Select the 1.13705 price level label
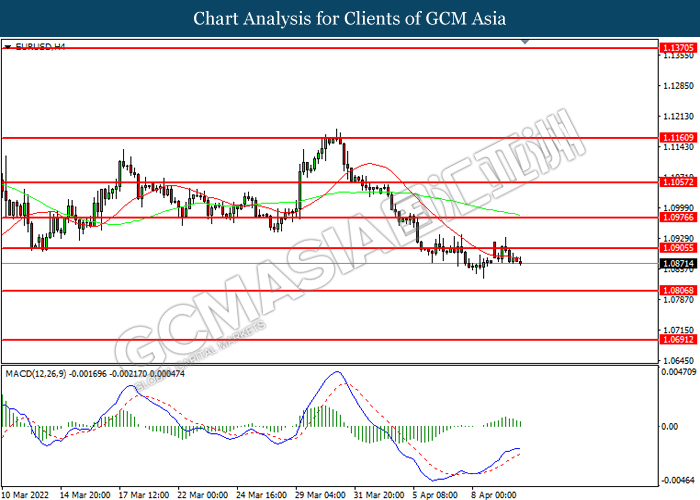 click(x=678, y=47)
